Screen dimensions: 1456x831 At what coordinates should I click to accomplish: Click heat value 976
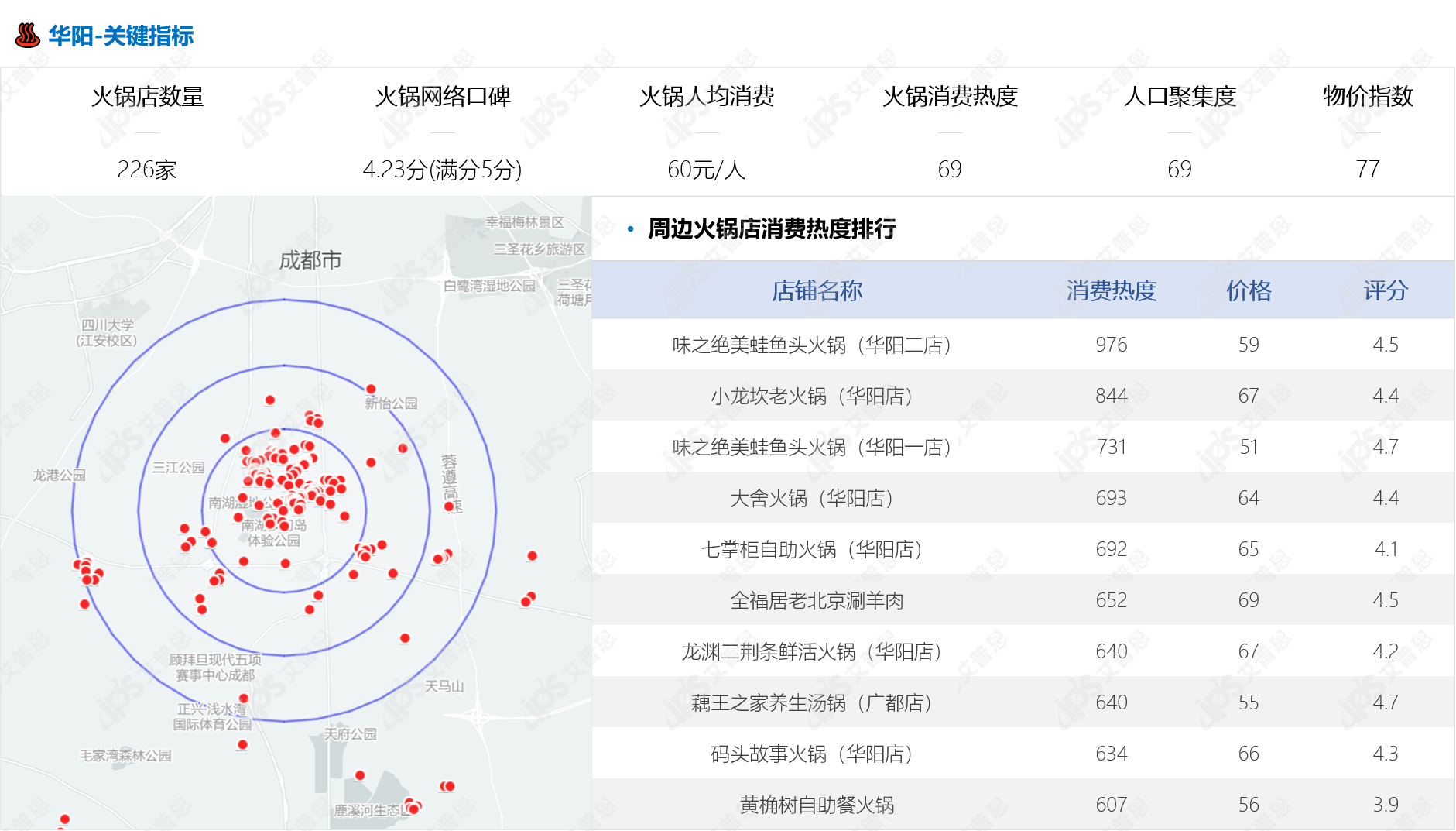click(x=1111, y=345)
